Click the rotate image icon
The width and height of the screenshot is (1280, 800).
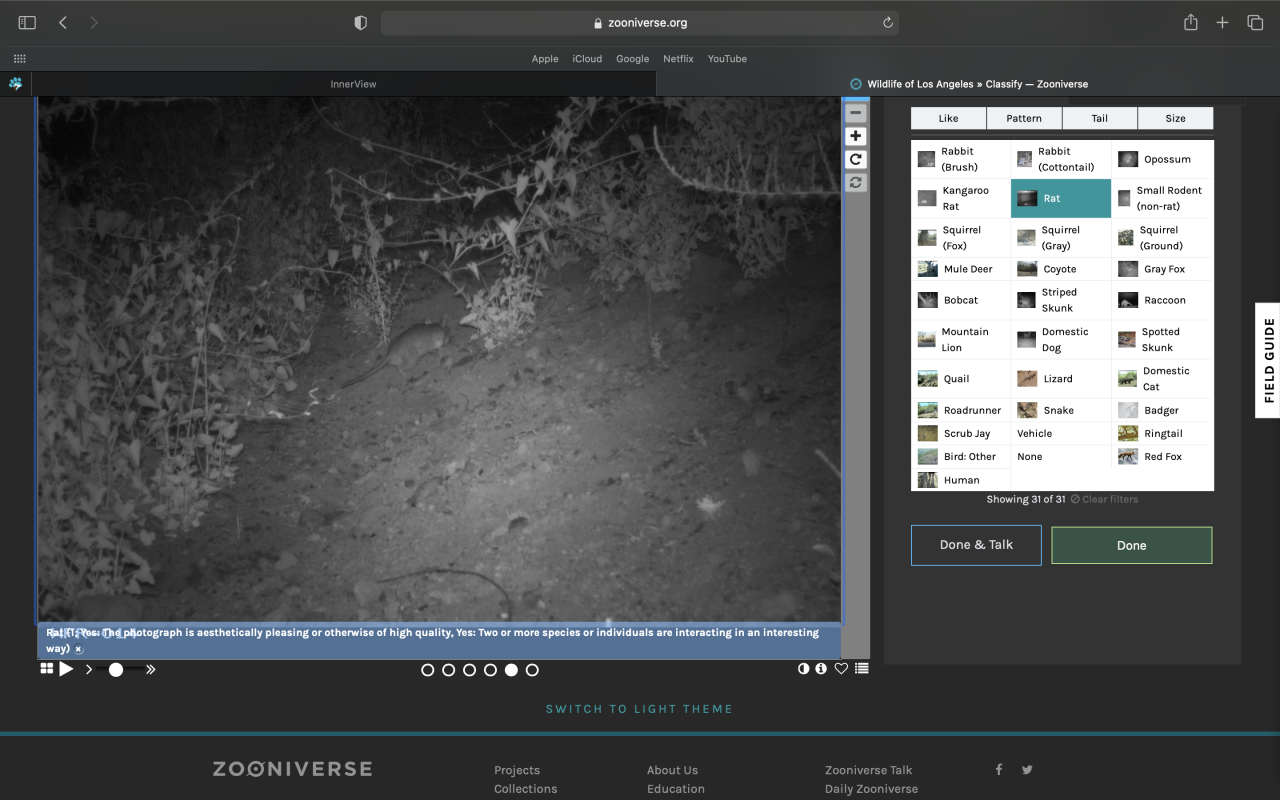(x=855, y=159)
